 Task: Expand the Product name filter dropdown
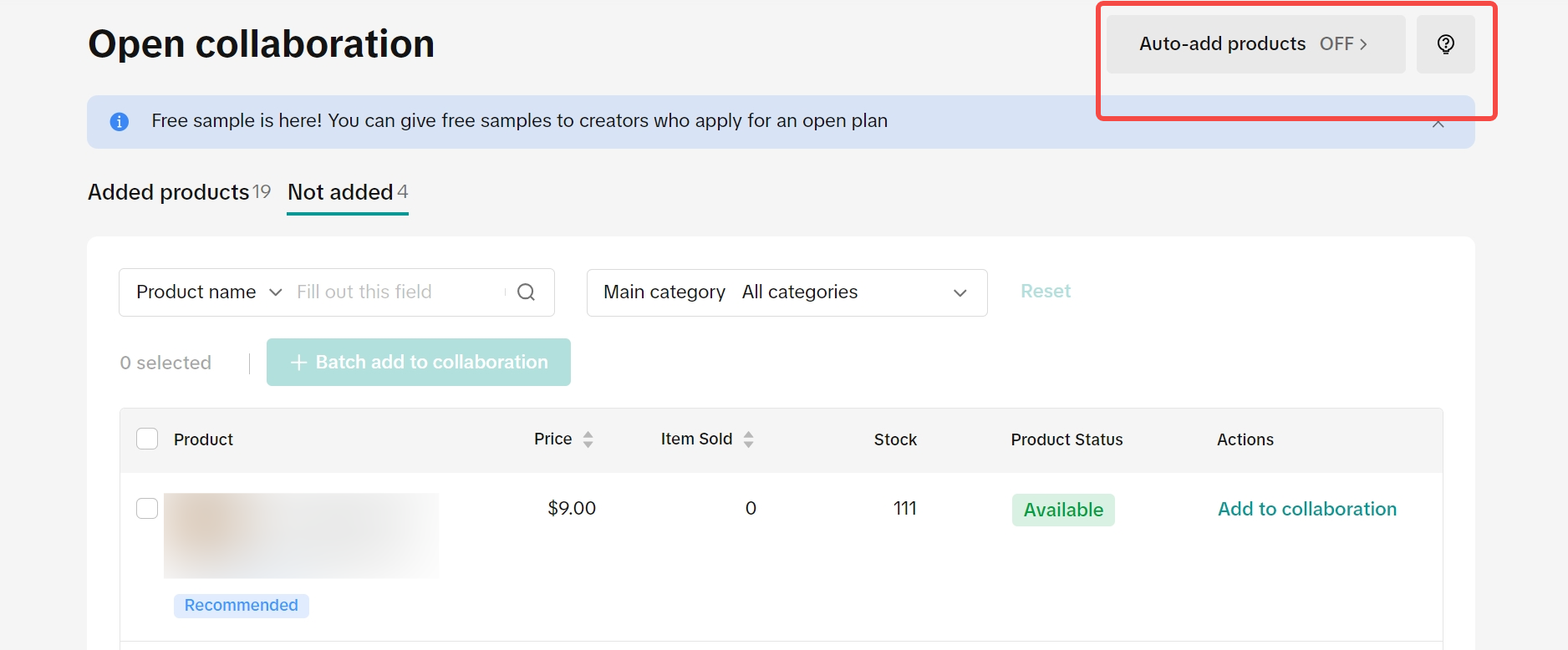209,292
